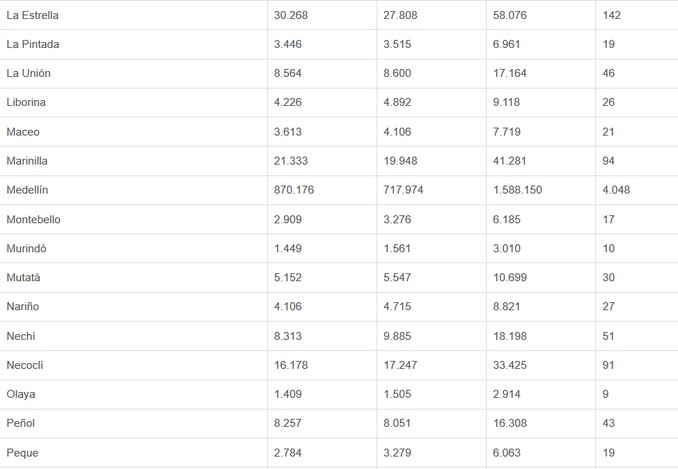Click the 6.063 total in Peque row
Image resolution: width=678 pixels, height=469 pixels.
(x=507, y=453)
